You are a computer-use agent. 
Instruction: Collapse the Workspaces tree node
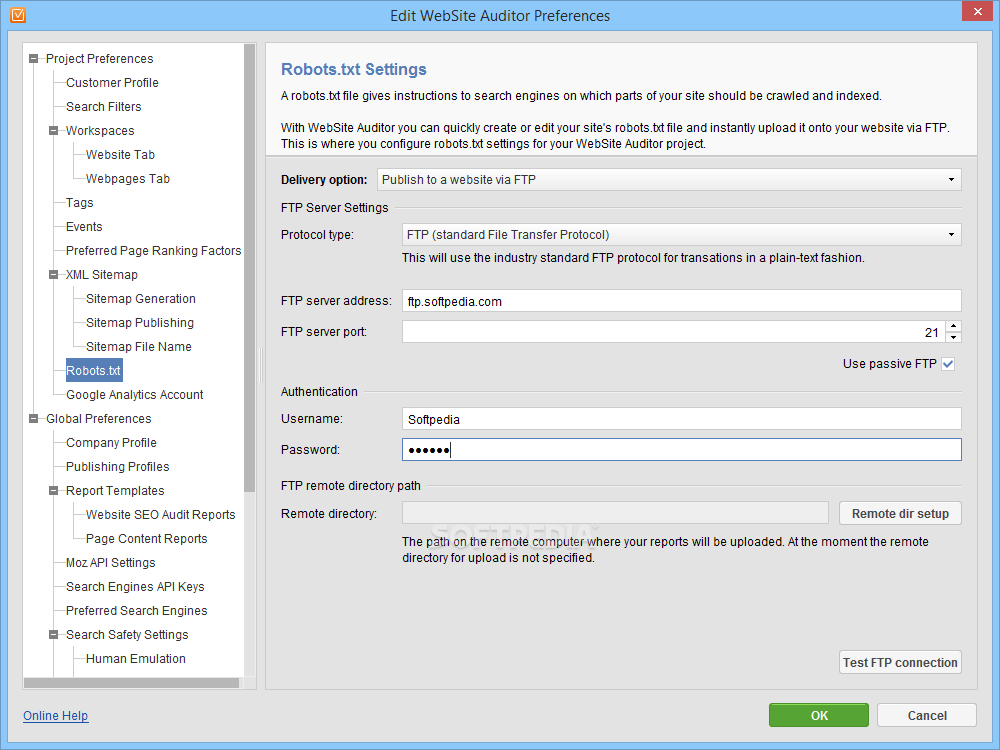(54, 131)
